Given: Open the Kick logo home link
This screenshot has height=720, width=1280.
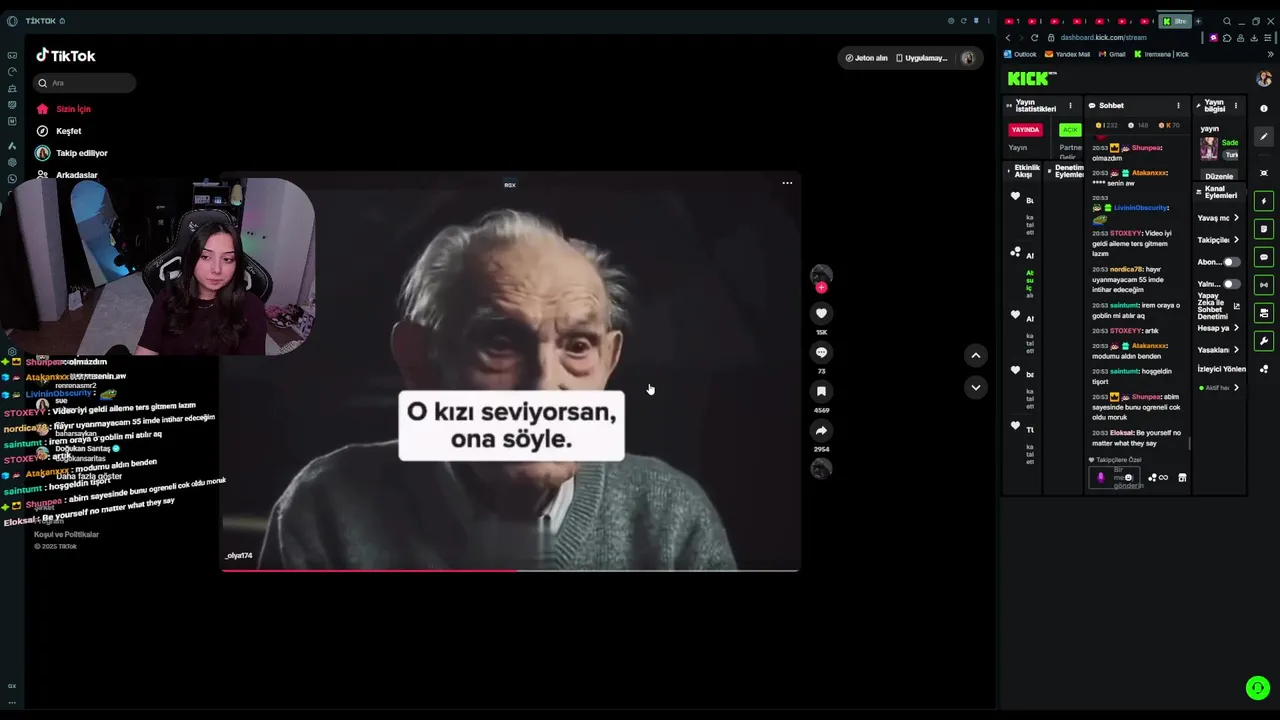Looking at the screenshot, I should [1031, 78].
